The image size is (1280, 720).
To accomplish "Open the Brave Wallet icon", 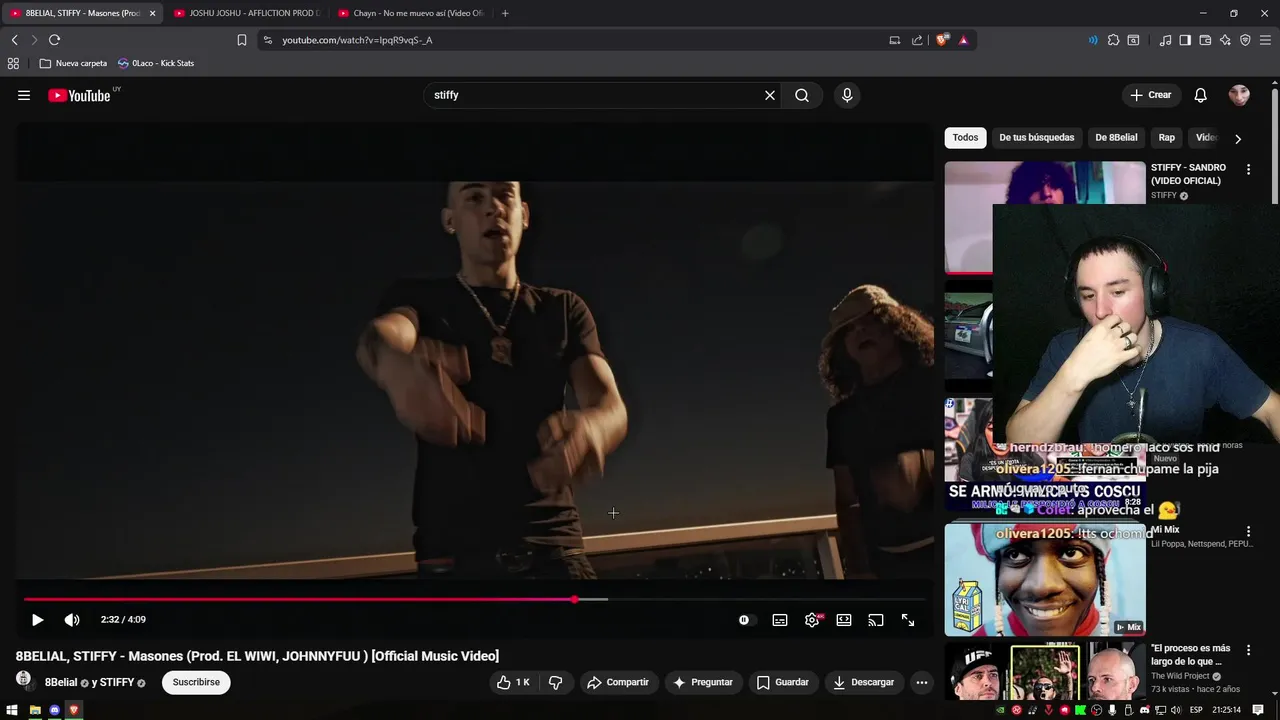I will [x=1205, y=40].
